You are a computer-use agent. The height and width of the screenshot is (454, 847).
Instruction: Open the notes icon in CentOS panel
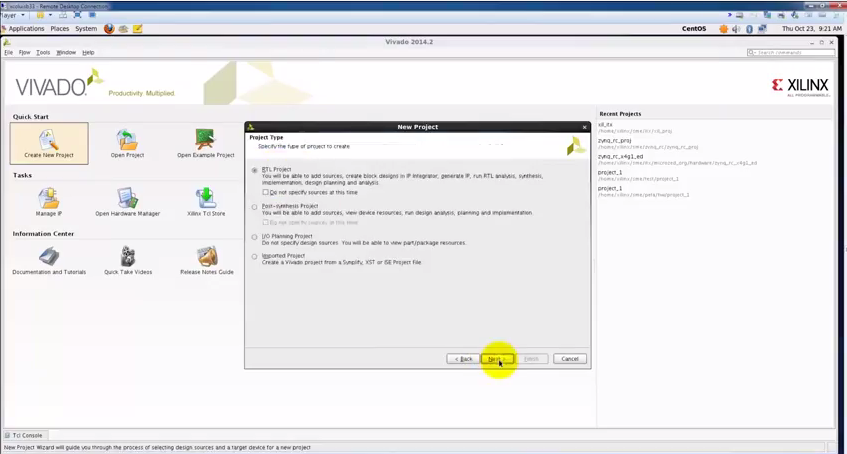[137, 29]
